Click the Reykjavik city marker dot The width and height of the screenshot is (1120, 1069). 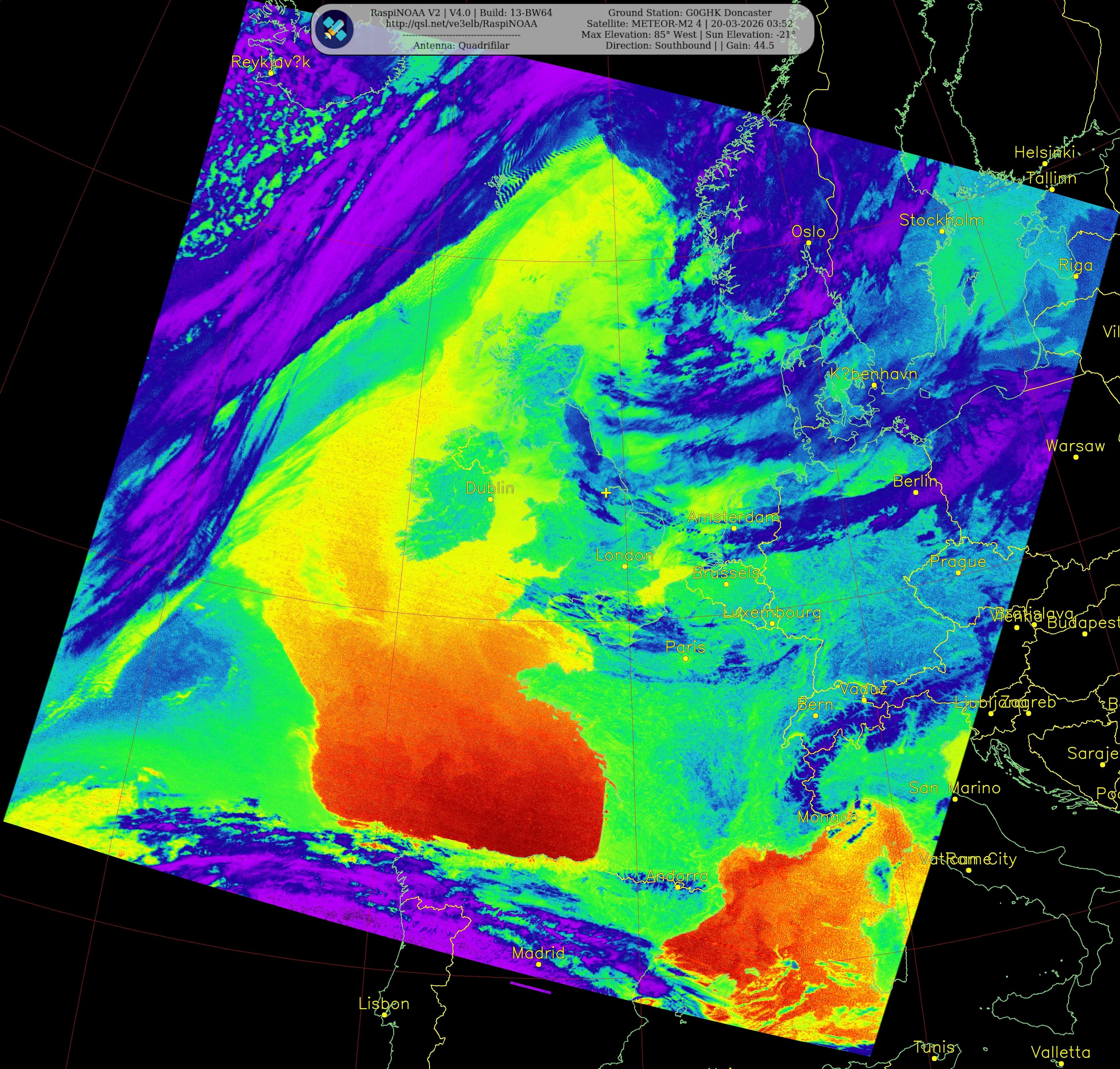tap(271, 73)
